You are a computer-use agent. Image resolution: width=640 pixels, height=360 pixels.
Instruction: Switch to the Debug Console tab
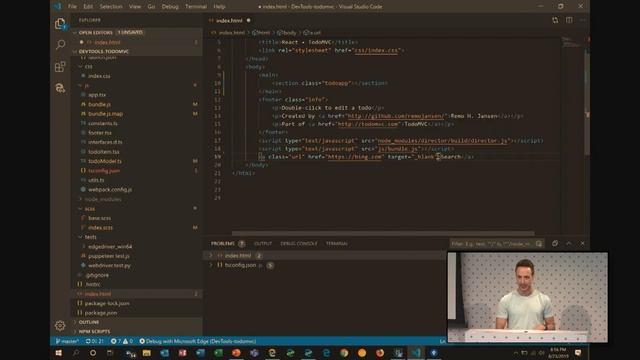[299, 244]
